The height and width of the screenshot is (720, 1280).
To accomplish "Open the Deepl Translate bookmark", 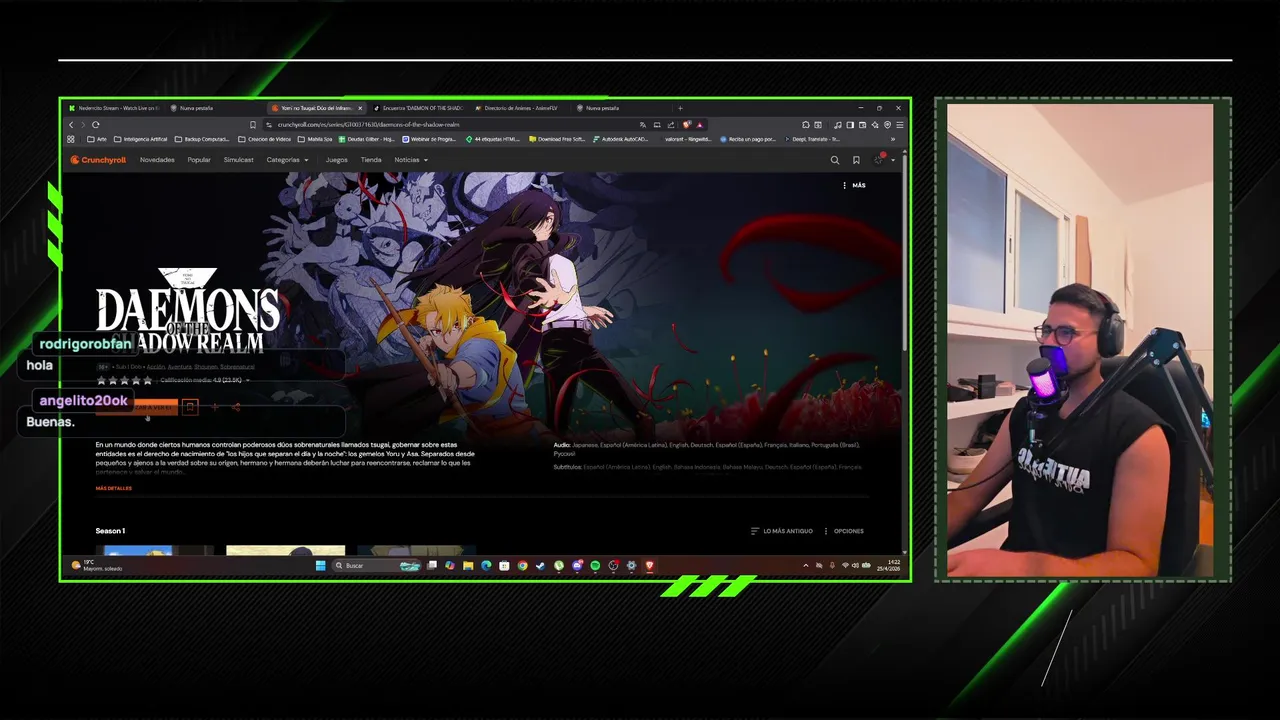I will [811, 139].
